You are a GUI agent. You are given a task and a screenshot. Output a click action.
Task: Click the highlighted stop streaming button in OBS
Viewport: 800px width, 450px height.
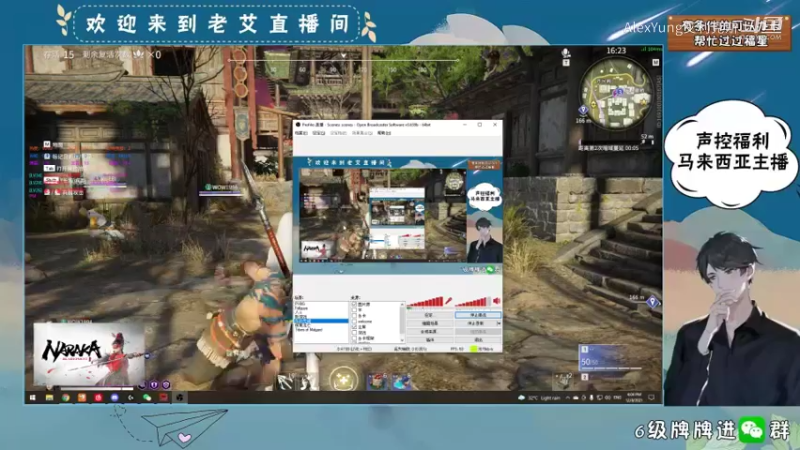point(478,315)
